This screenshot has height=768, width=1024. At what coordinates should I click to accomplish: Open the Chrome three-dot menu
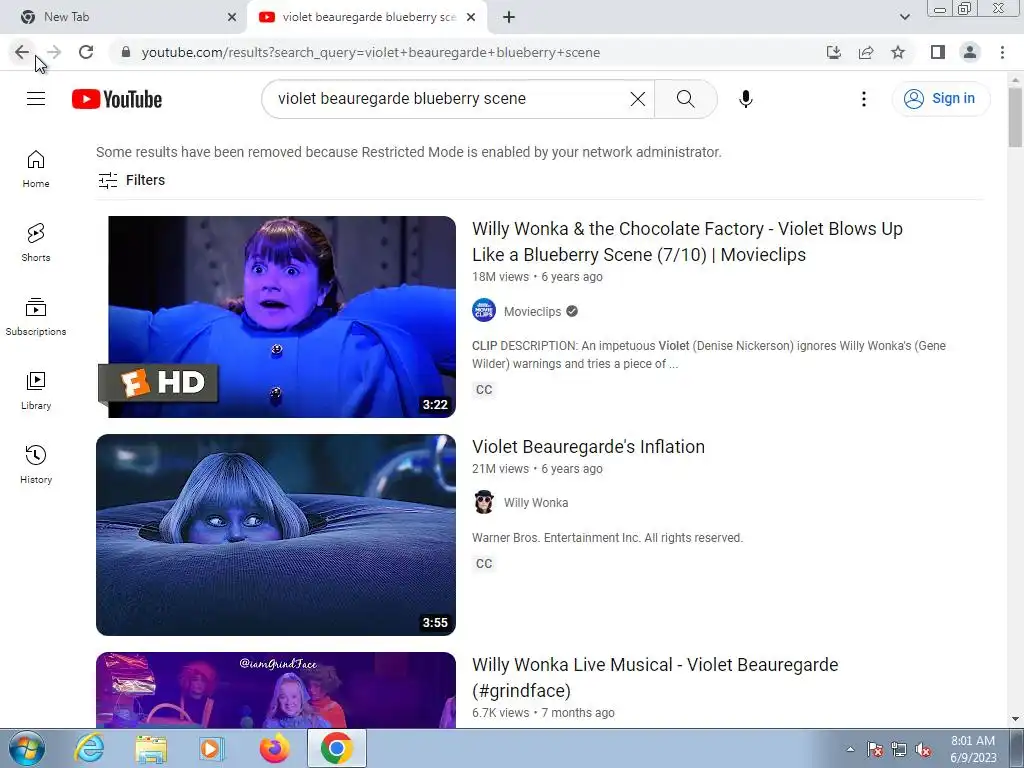click(1002, 52)
